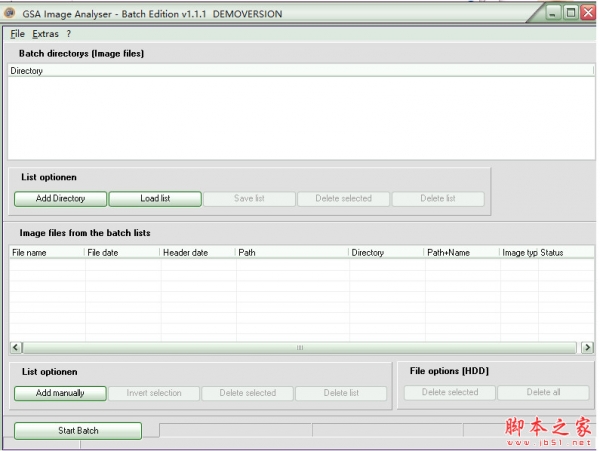This screenshot has width=600, height=451.
Task: Click Delete selected in the upper List optionen
Action: [344, 199]
